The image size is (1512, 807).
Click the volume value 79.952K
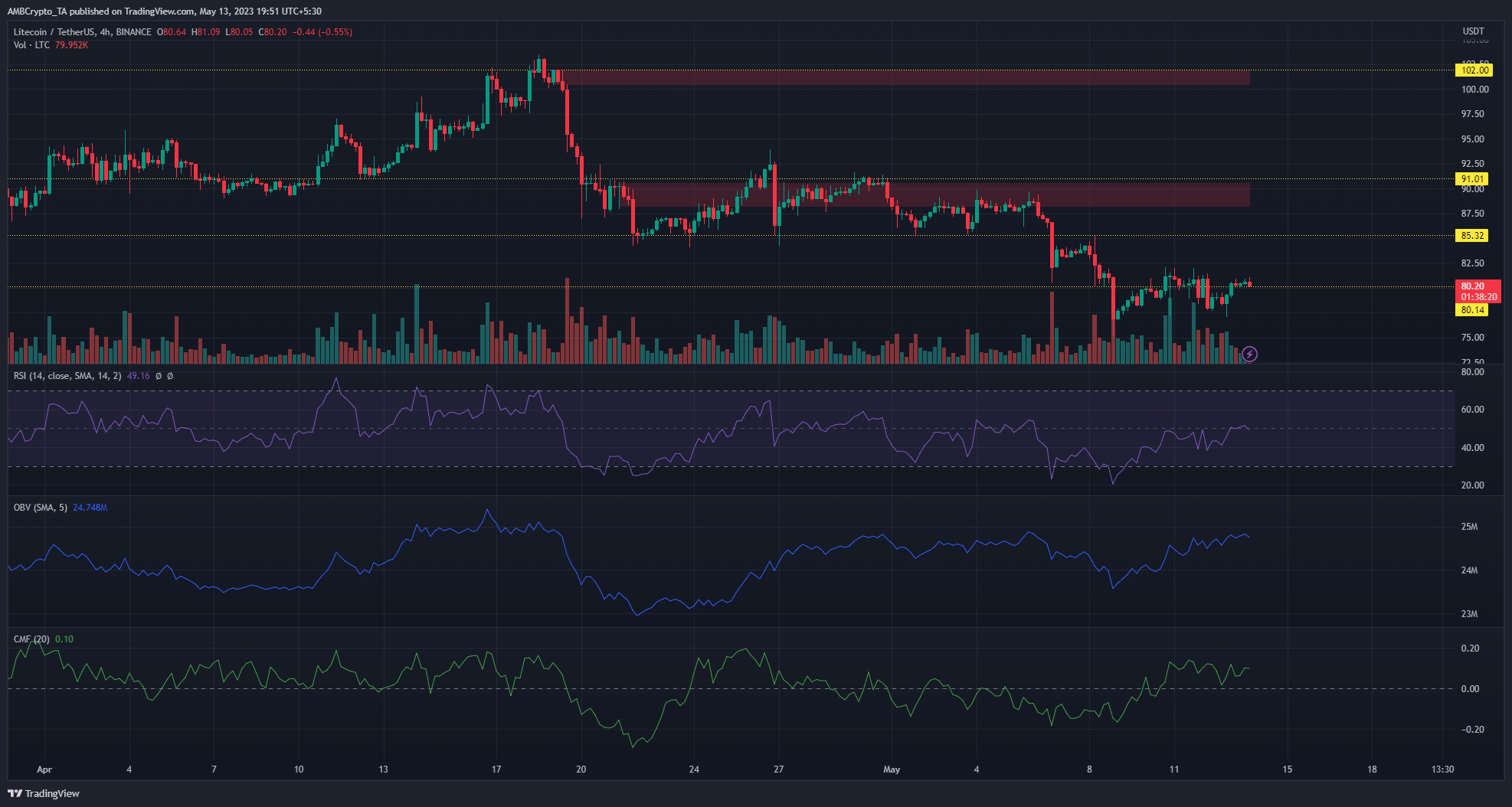[71, 45]
